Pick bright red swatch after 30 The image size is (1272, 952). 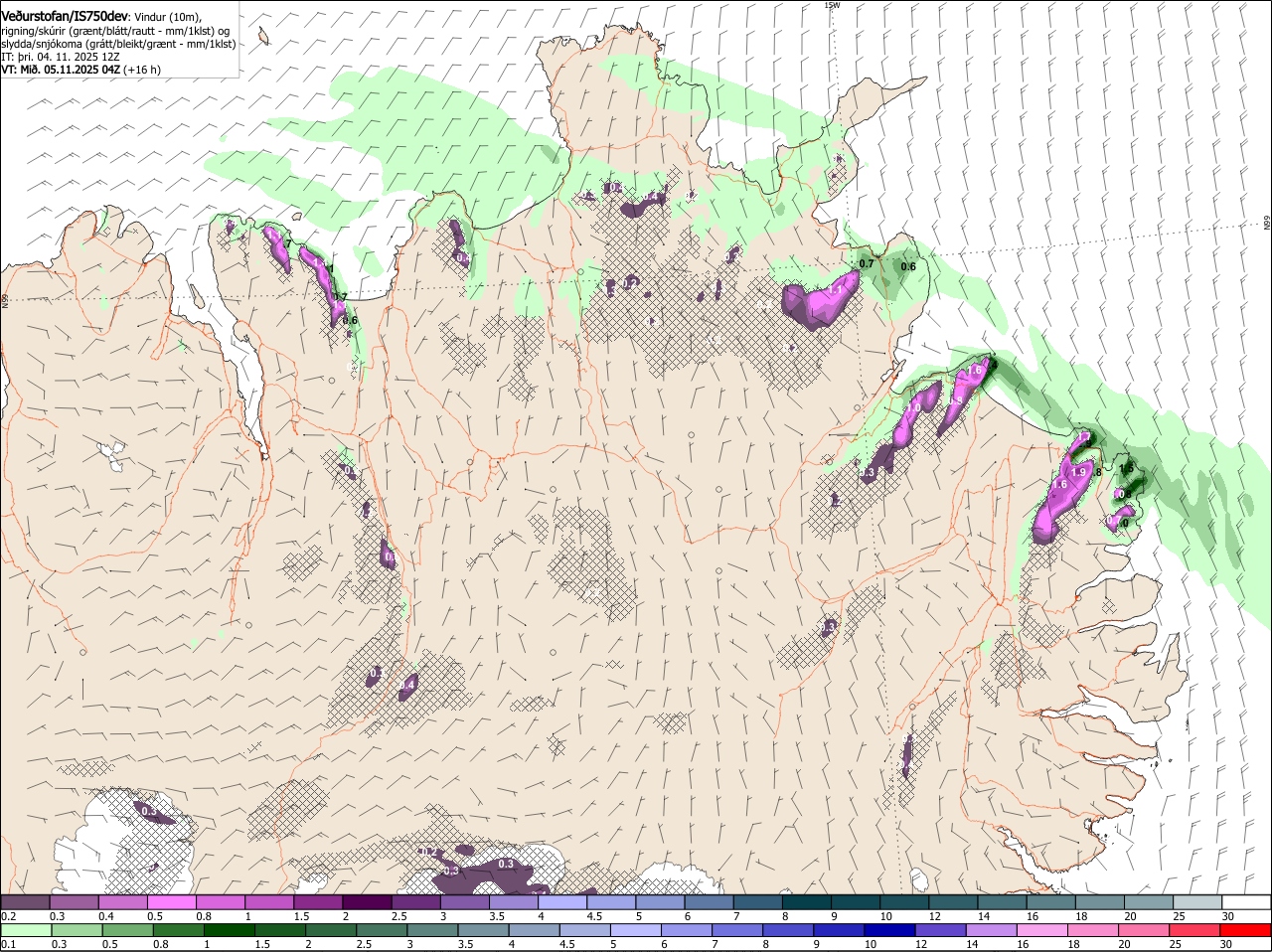point(1246,931)
